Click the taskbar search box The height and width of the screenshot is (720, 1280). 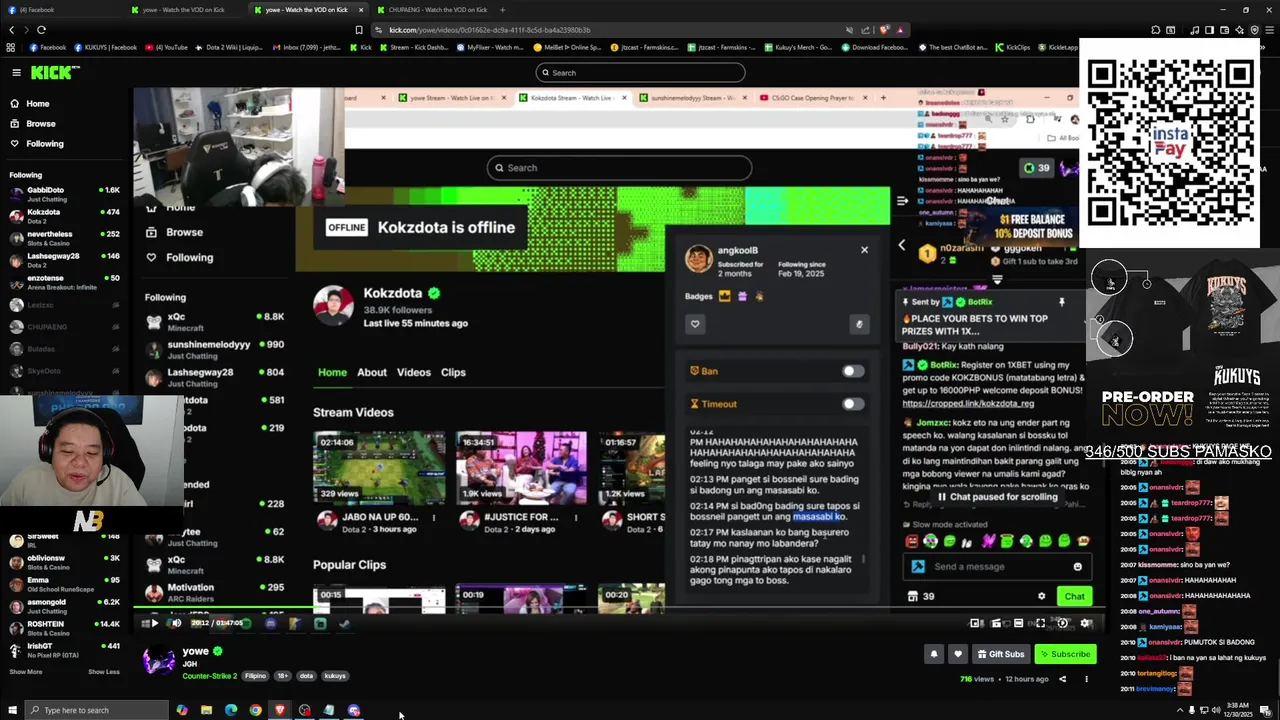[x=96, y=710]
